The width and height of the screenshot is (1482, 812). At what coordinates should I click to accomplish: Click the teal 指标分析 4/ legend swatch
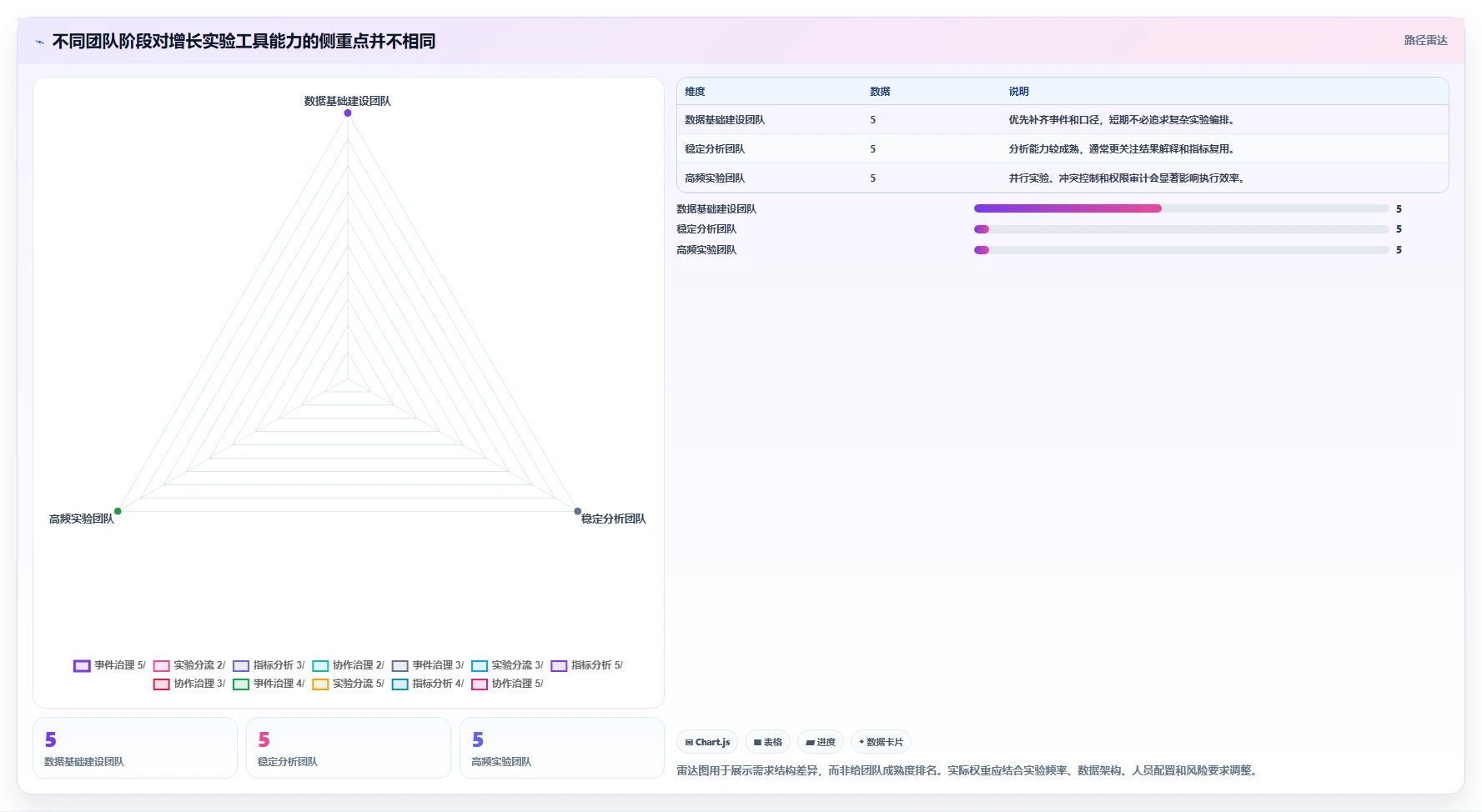(x=399, y=684)
